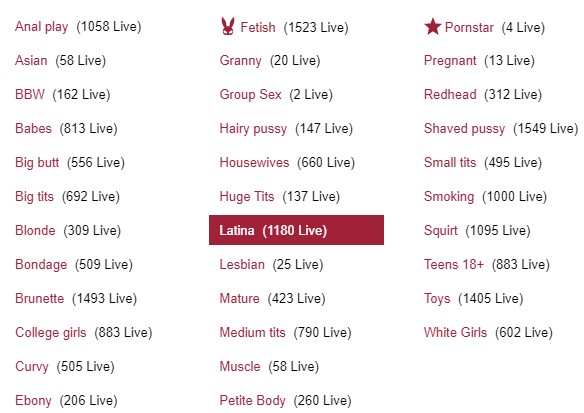Open the Smoking category link
This screenshot has height=413, width=584.
pyautogui.click(x=449, y=196)
